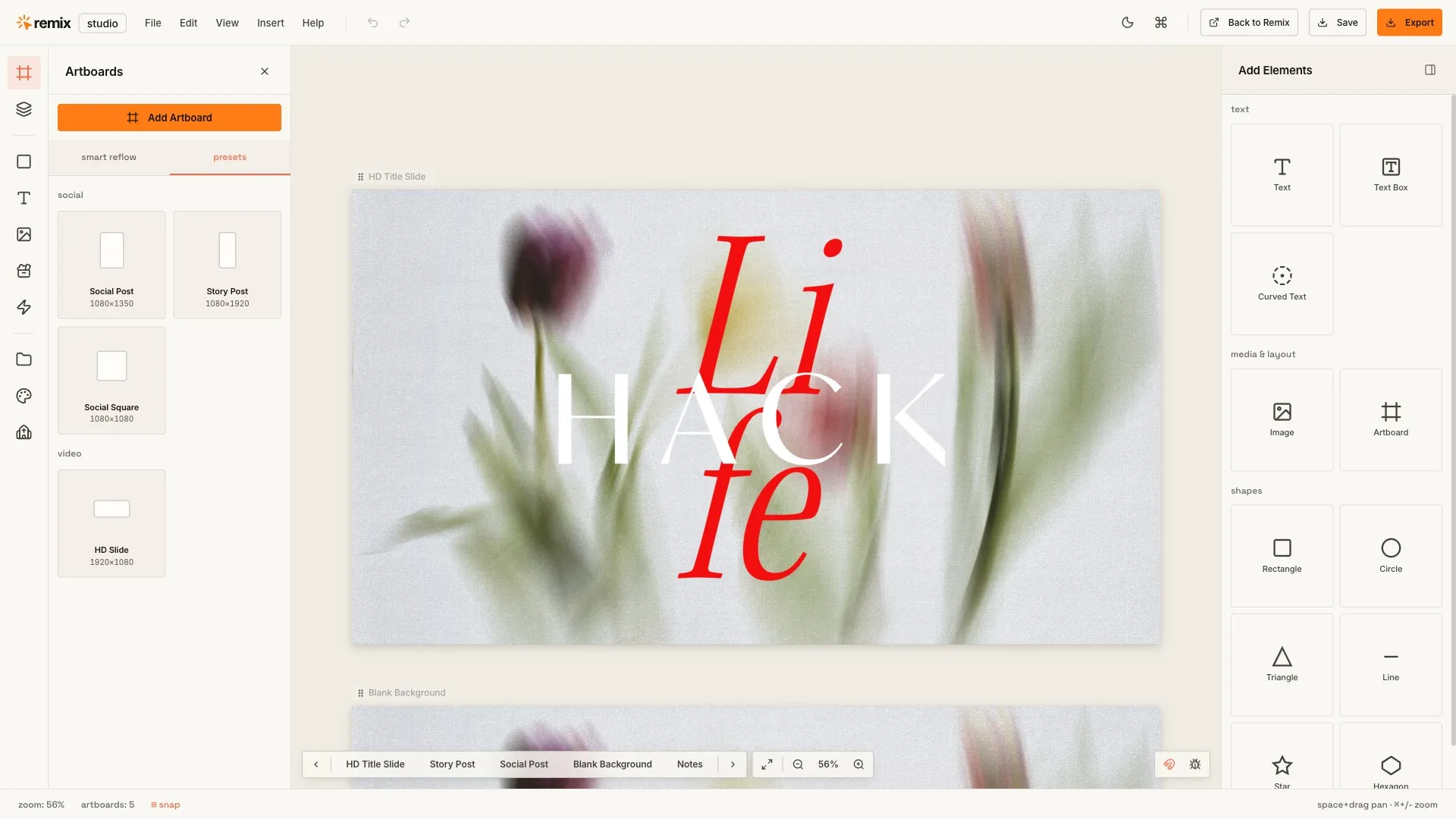The width and height of the screenshot is (1456, 819).
Task: Click the red swirl icon near bug
Action: click(1169, 764)
